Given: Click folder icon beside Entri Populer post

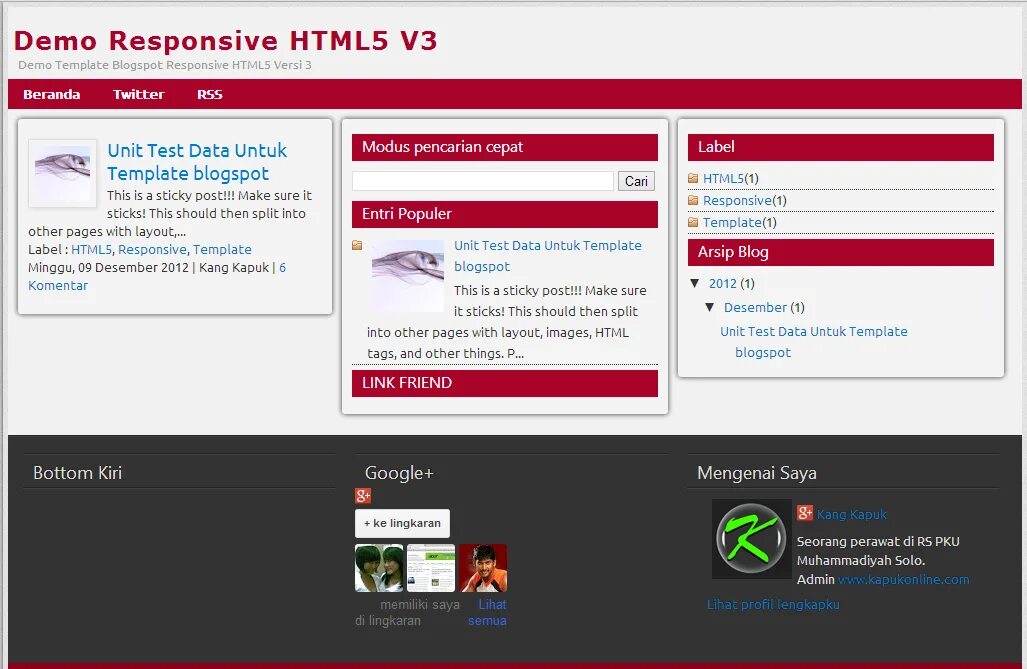Looking at the screenshot, I should [357, 245].
